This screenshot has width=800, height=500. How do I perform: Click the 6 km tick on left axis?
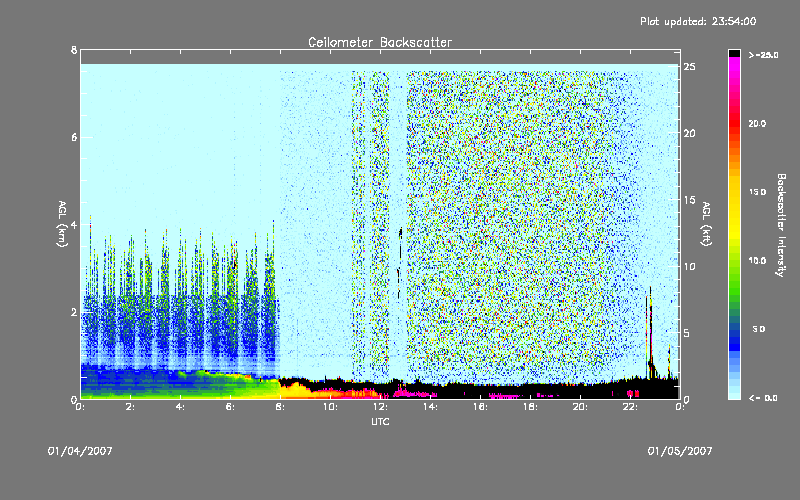(74, 137)
